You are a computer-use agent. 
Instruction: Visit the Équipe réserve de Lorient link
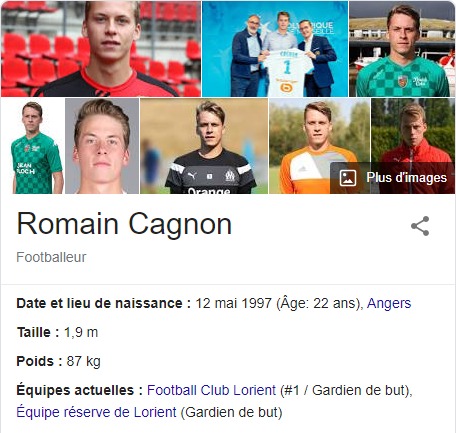click(96, 412)
